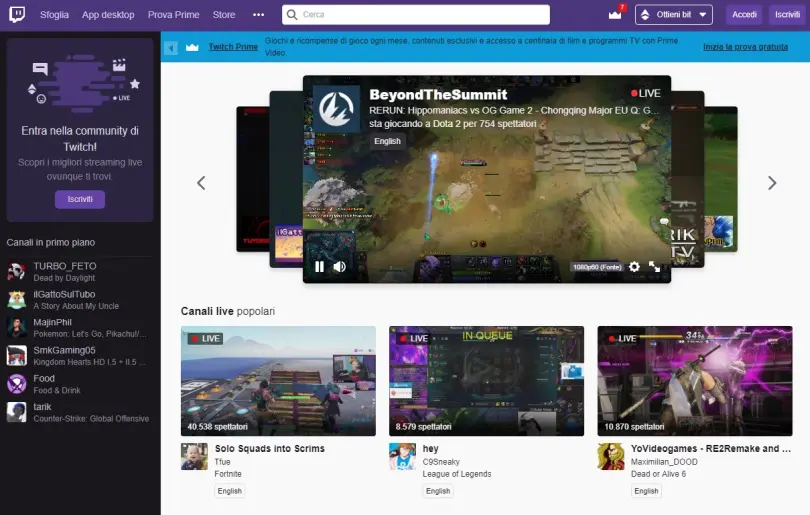This screenshot has height=515, width=810.
Task: Click the Iscriviti button in the header
Action: tap(787, 14)
